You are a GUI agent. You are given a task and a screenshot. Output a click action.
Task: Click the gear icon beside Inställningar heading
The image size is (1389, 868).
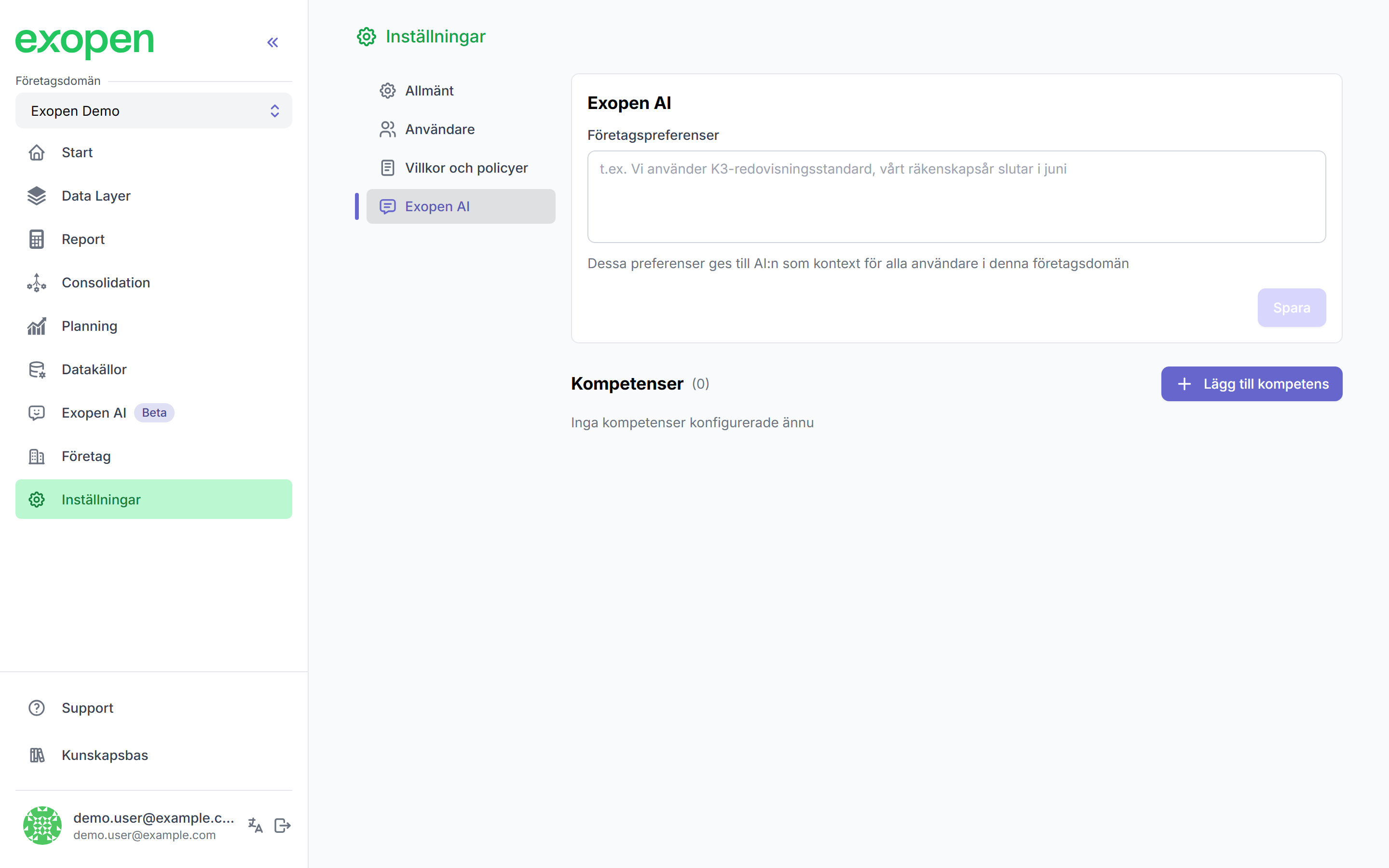(x=366, y=37)
